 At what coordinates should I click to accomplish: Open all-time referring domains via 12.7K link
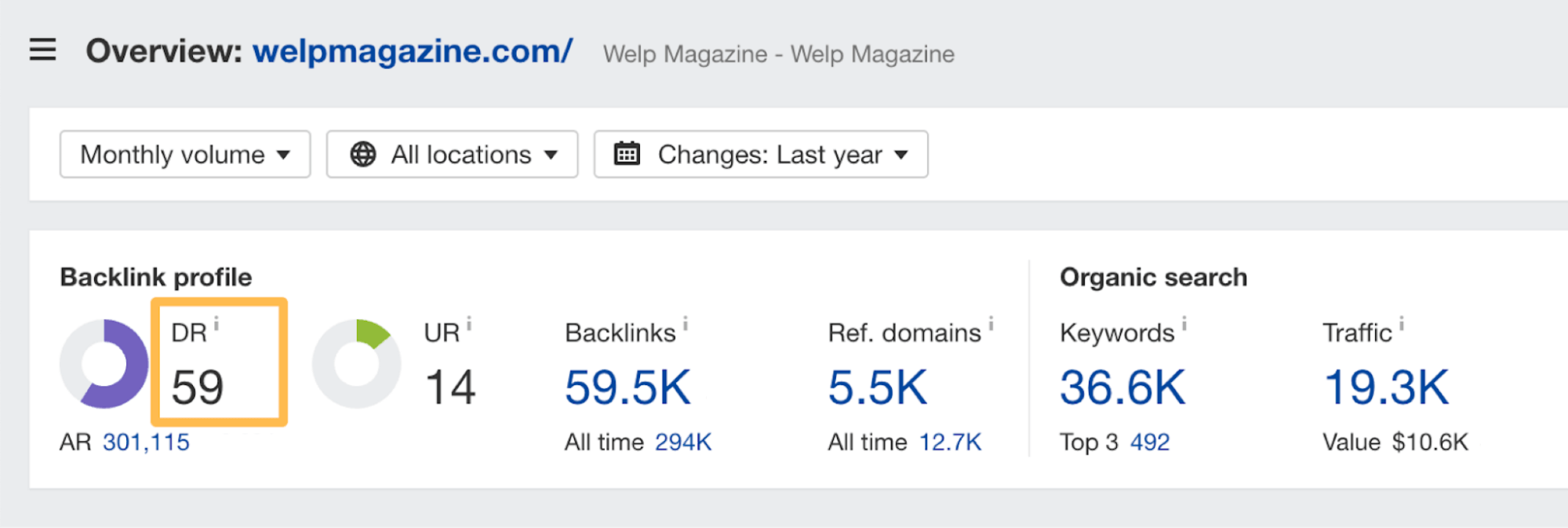point(951,441)
